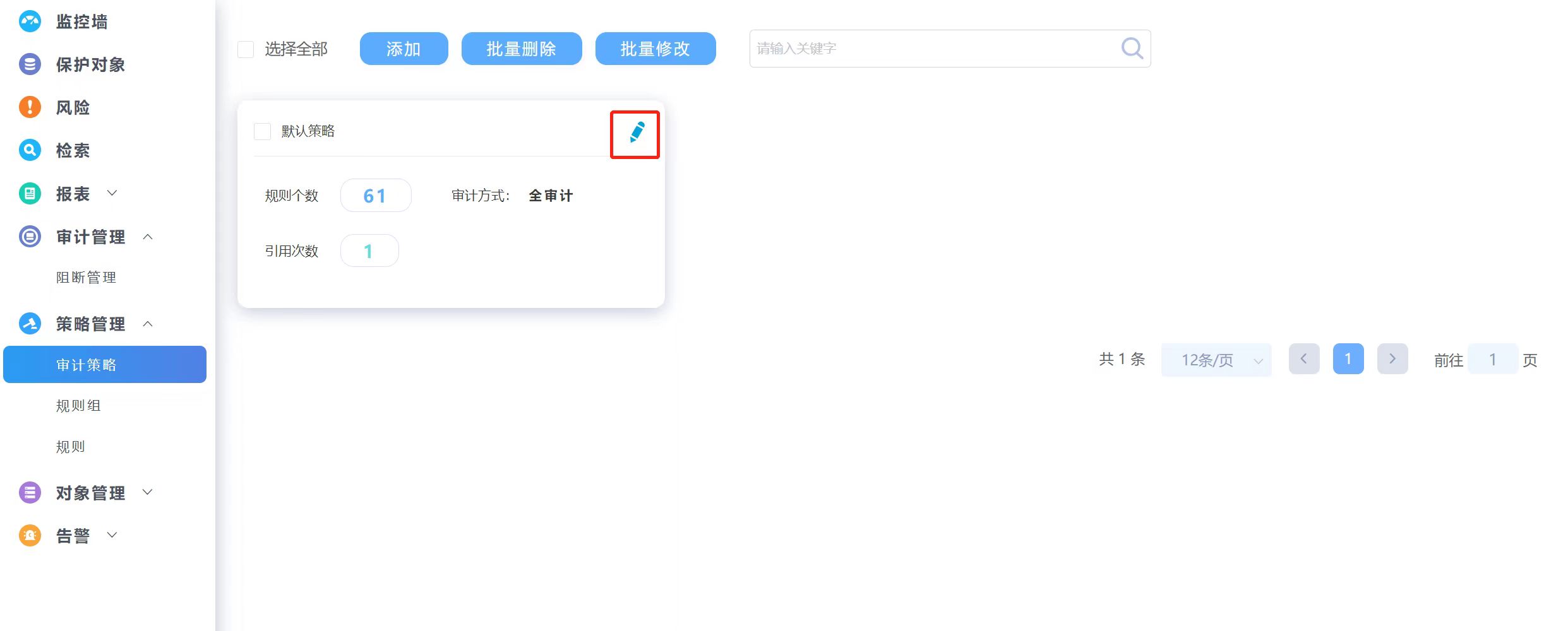
Task: Expand the 告警 menu chevron
Action: click(x=112, y=535)
